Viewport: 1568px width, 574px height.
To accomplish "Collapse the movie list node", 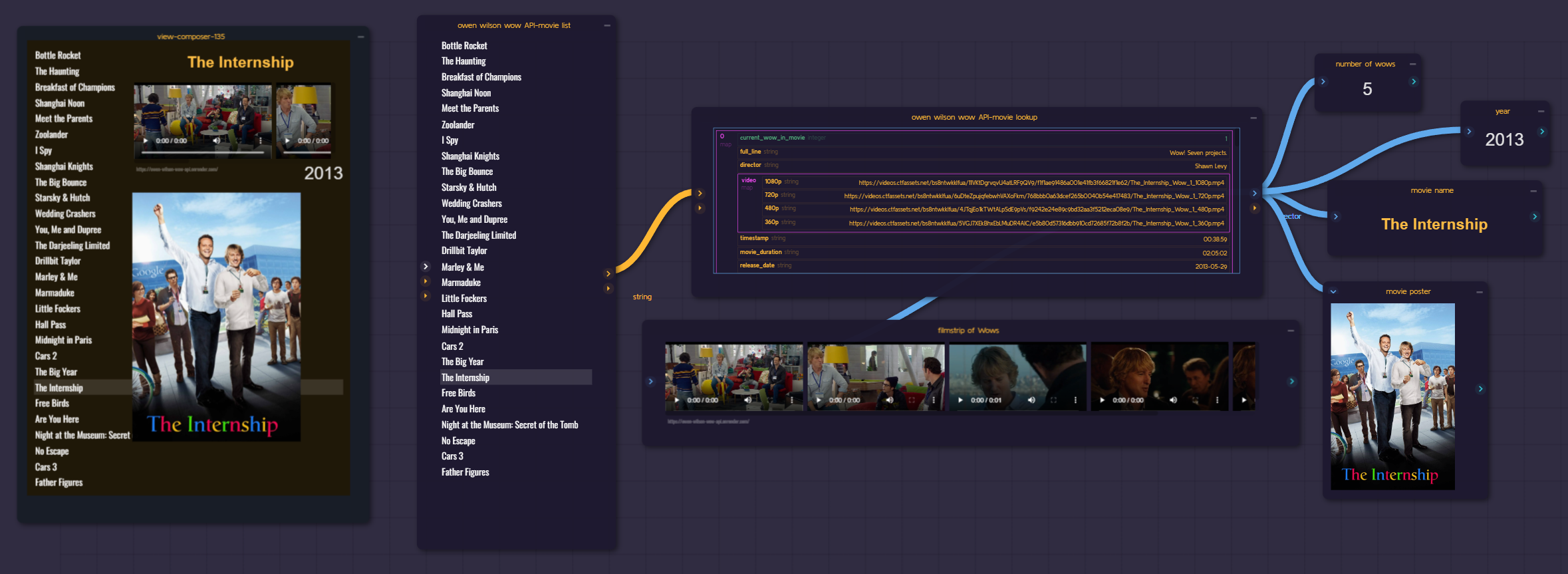I will (606, 25).
